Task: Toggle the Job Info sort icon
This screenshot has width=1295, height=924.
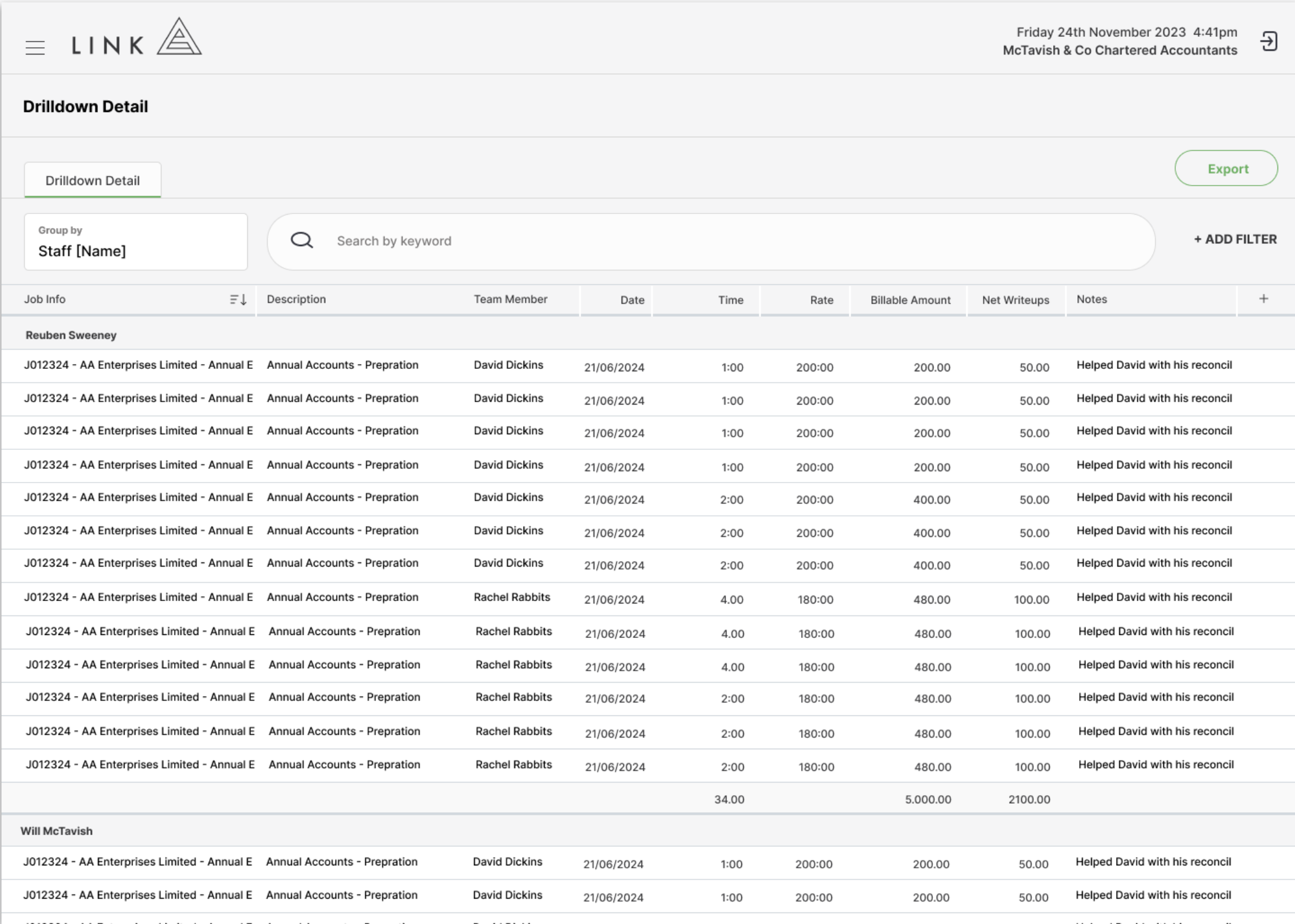Action: point(238,299)
